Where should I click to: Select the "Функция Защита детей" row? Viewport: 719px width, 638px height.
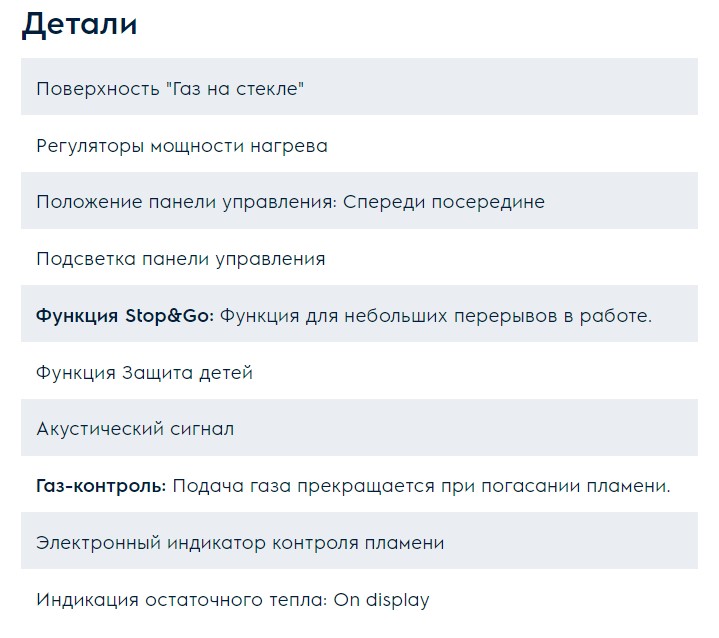[145, 373]
